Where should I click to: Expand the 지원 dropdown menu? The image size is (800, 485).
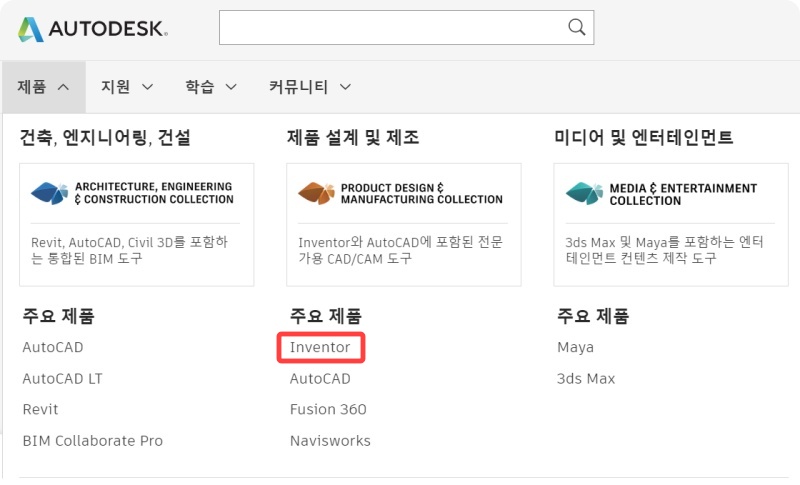point(127,87)
